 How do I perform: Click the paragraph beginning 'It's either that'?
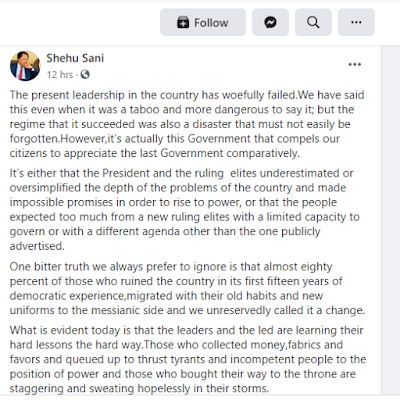click(184, 209)
